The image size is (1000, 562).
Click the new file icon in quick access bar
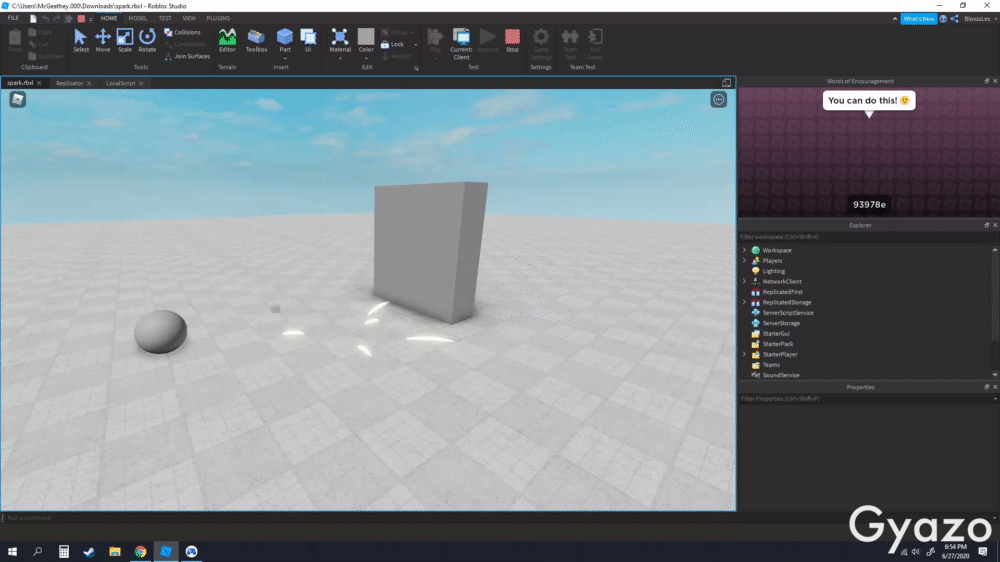(33, 18)
